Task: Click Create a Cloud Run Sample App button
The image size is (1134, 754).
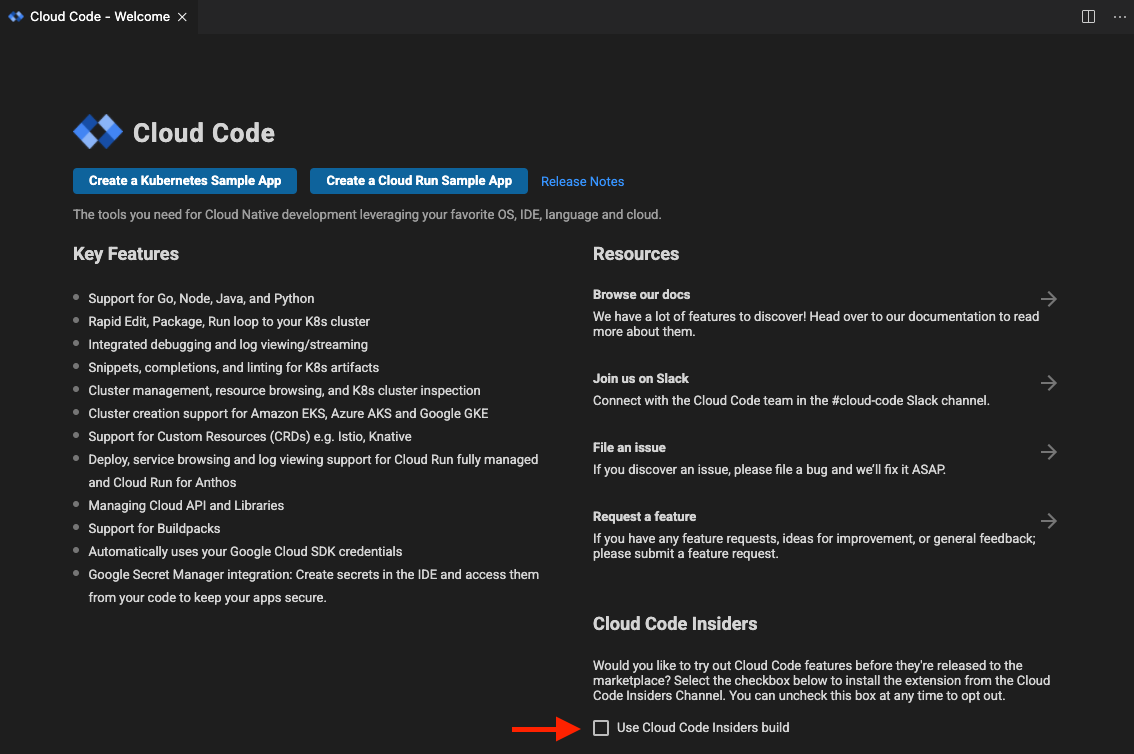Action: (419, 181)
